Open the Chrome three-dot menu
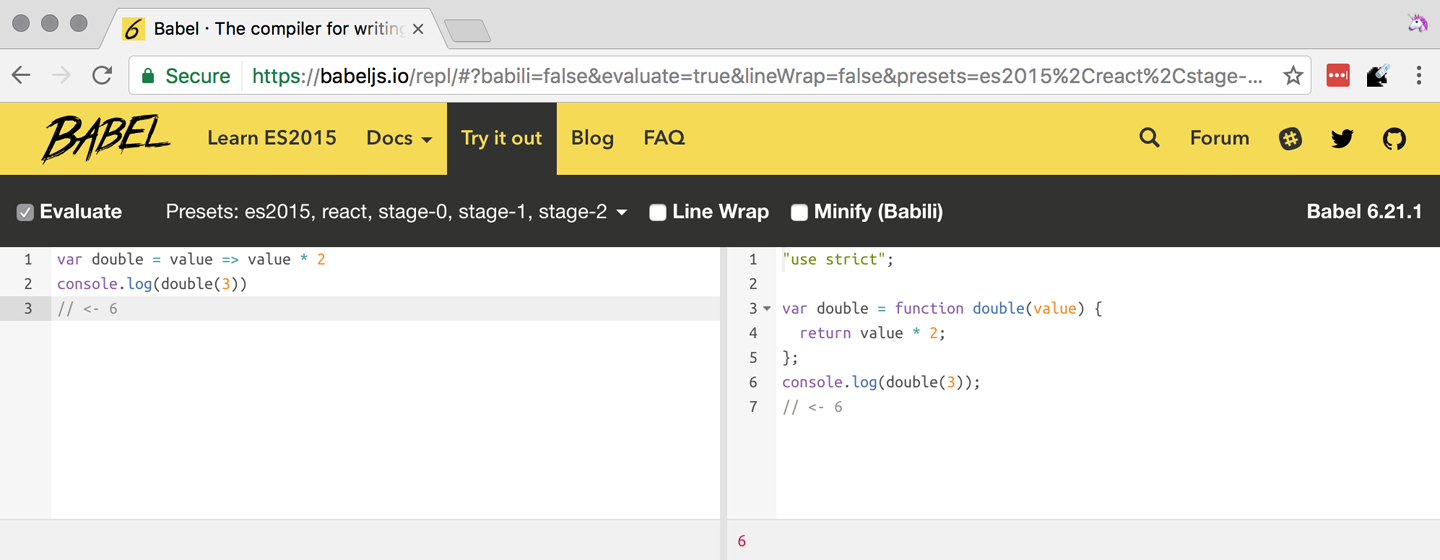Image resolution: width=1440 pixels, height=560 pixels. pos(1418,75)
